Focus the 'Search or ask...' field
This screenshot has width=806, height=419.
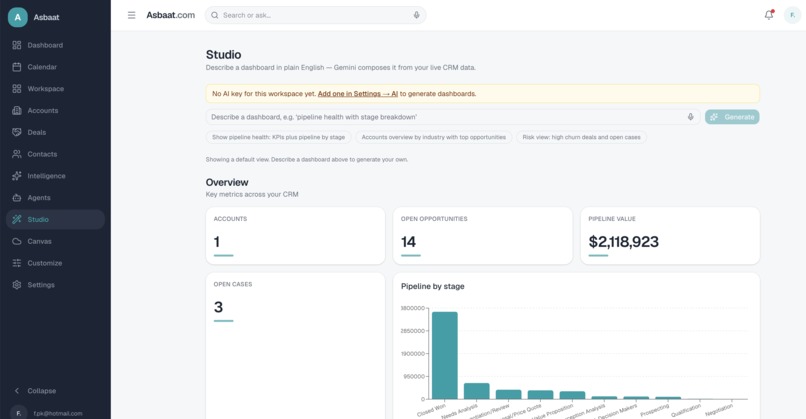pyautogui.click(x=316, y=15)
